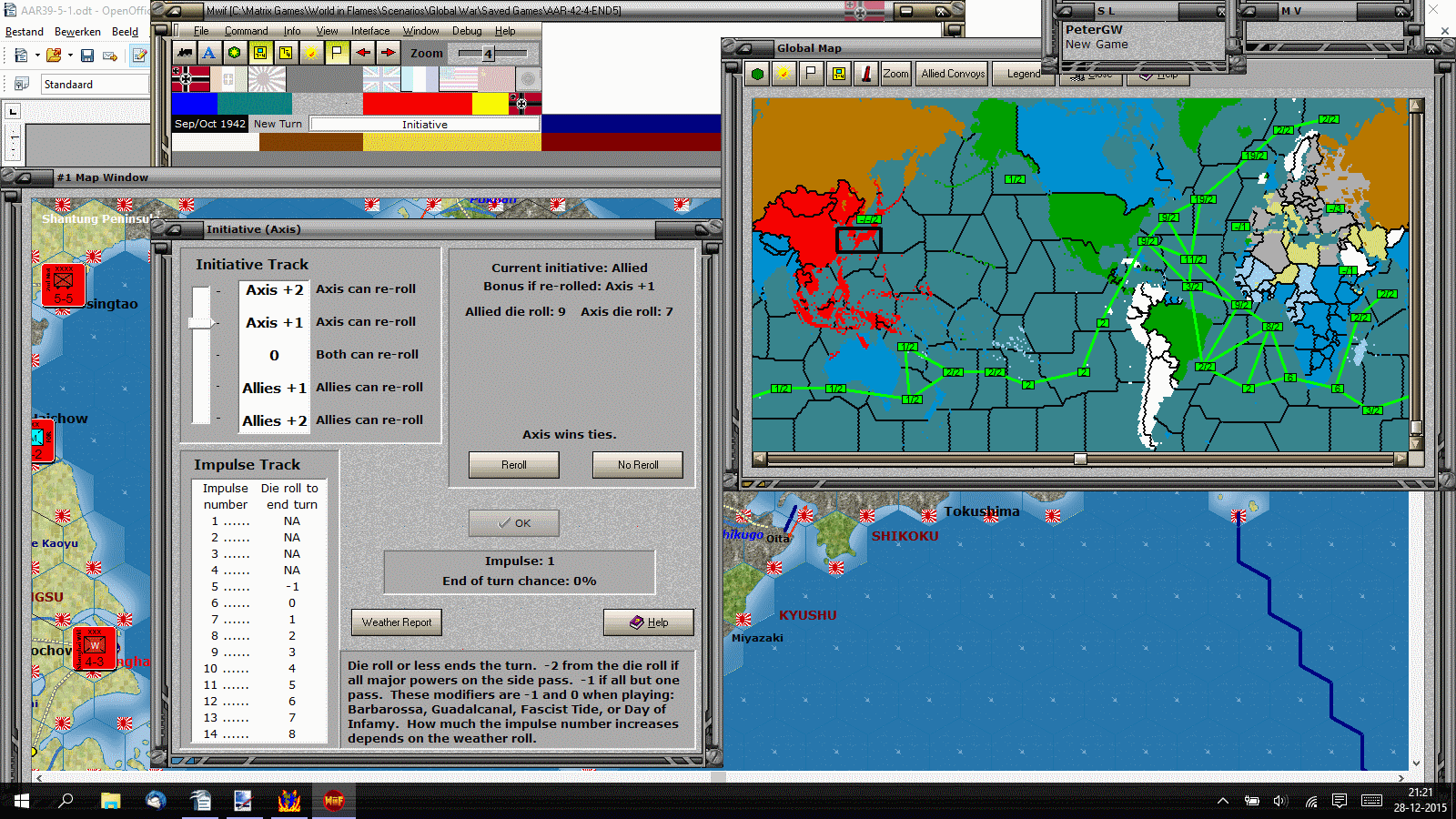Screen dimensions: 1456x819
Task: Click the red 4-3 unit counter near Shanghai
Action: (95, 649)
